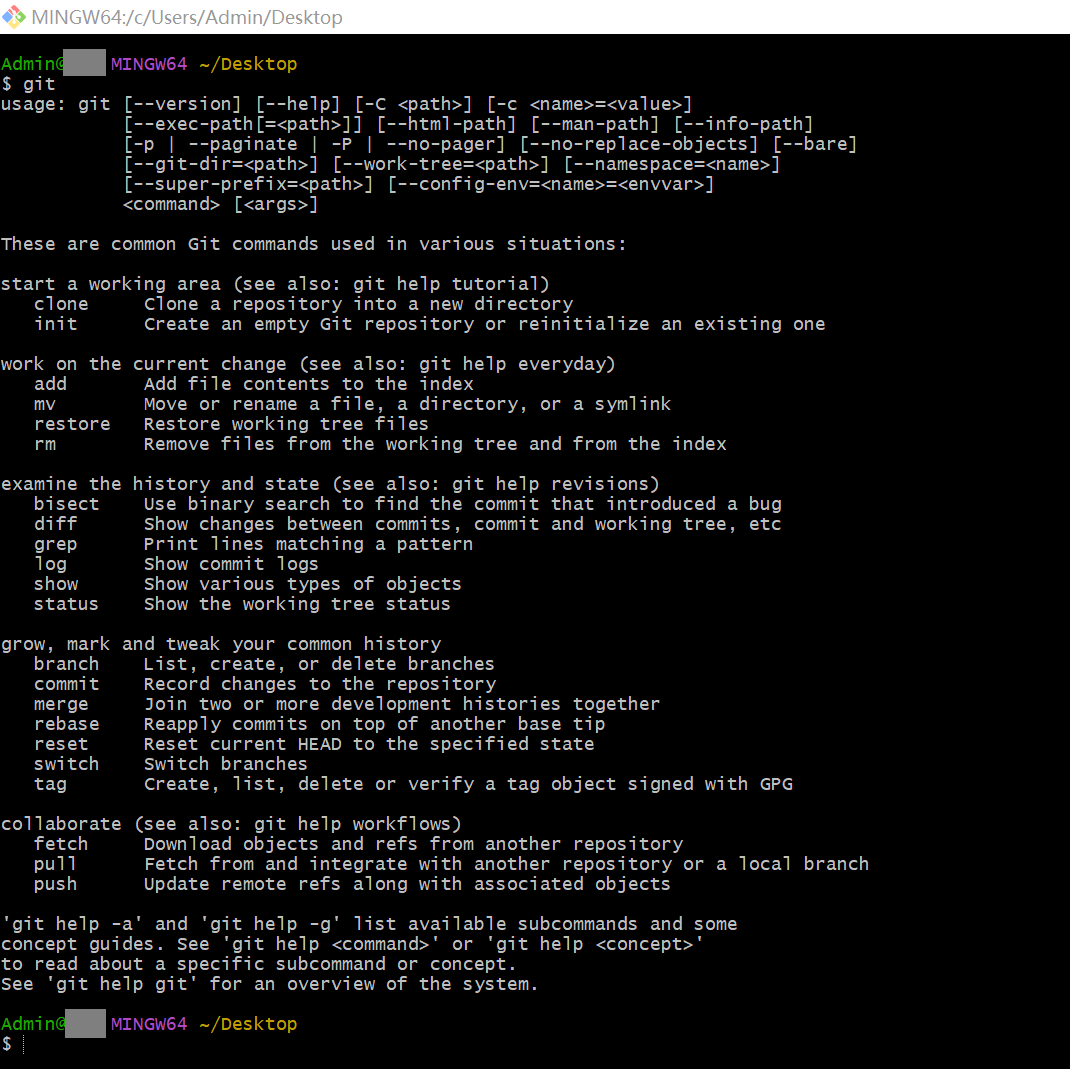The height and width of the screenshot is (1069, 1070).
Task: Click 'Restore working tree files' description
Action: (286, 424)
